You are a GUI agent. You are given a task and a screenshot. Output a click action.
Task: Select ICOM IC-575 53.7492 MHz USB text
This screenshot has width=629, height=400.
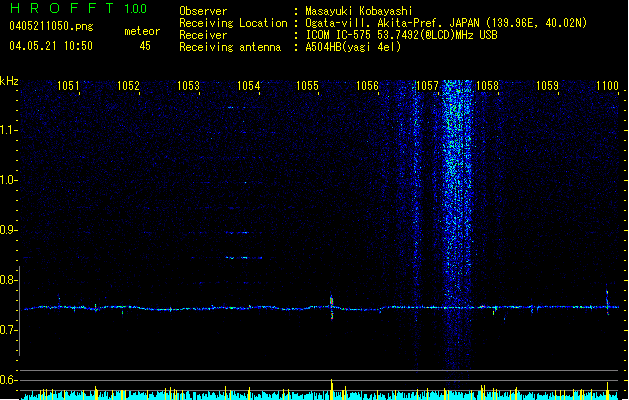[402, 35]
